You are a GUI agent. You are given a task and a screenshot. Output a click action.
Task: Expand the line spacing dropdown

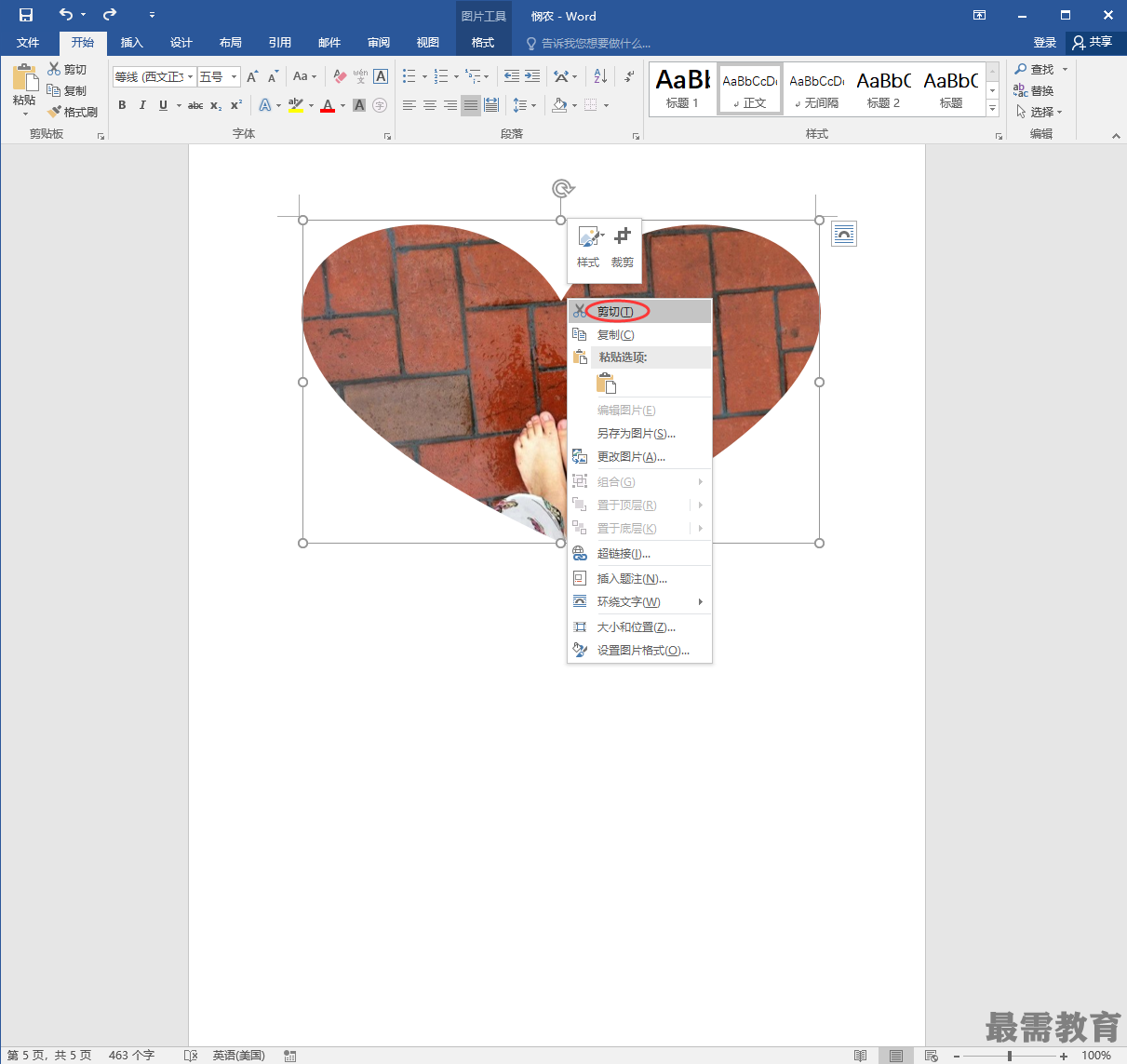point(533,105)
